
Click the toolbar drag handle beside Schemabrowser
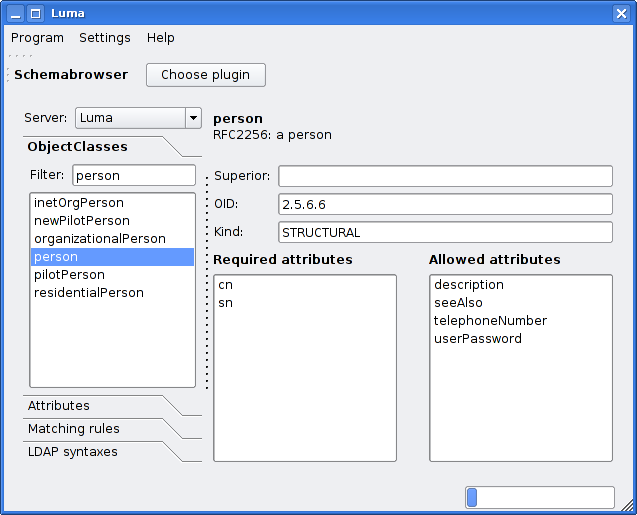click(x=8, y=75)
